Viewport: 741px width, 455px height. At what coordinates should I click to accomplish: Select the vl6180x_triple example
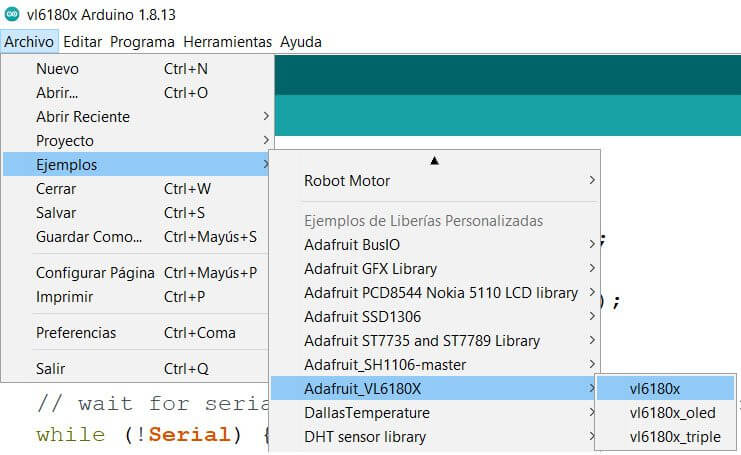(675, 437)
